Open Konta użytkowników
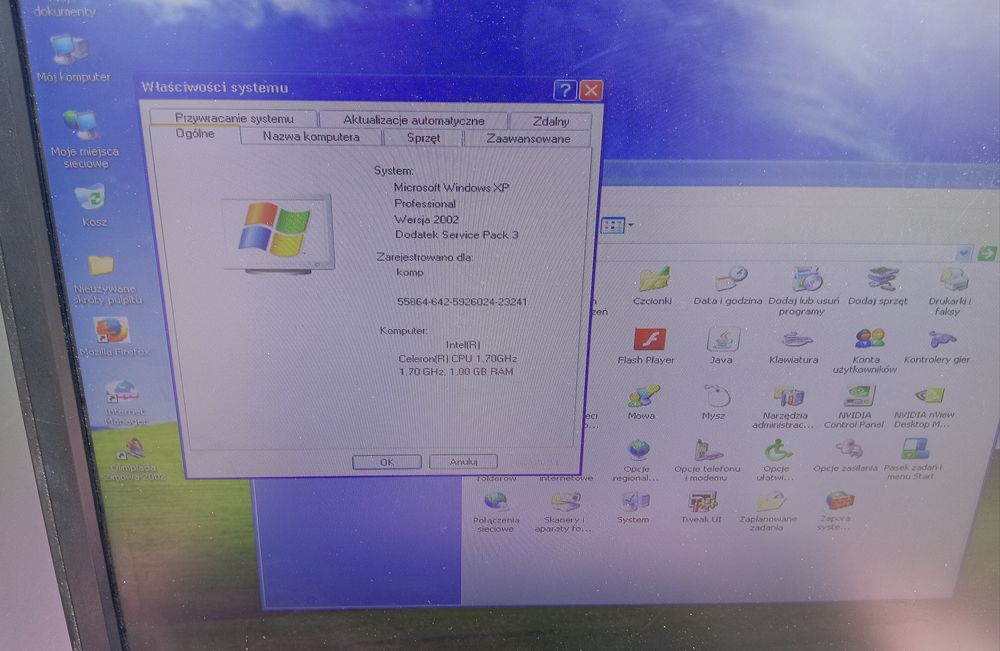 coord(865,350)
